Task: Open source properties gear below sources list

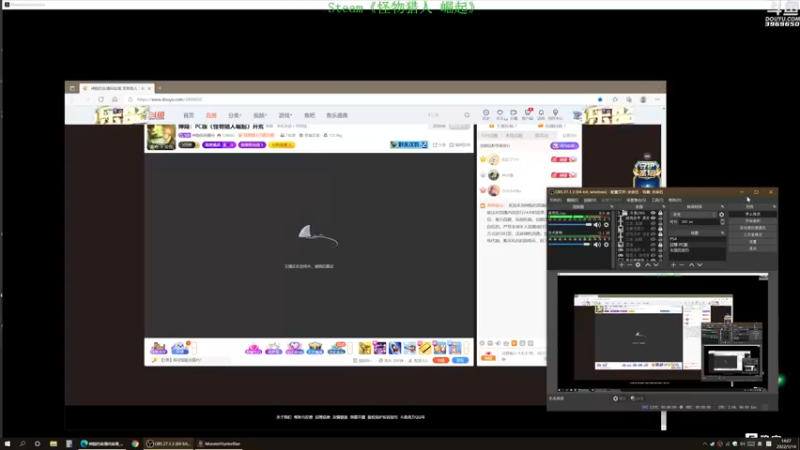Action: click(638, 265)
